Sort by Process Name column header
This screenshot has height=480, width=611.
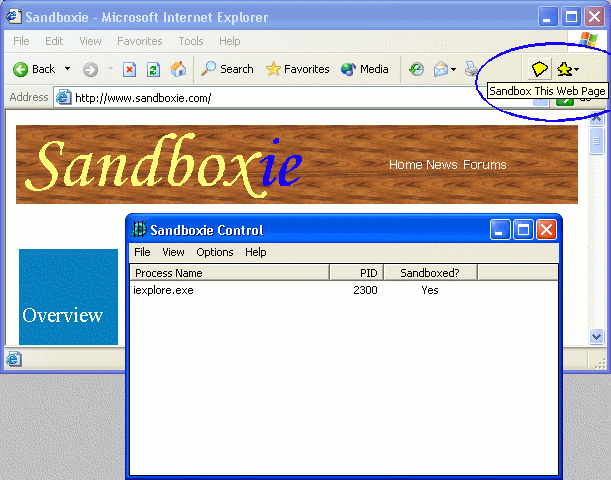230,273
